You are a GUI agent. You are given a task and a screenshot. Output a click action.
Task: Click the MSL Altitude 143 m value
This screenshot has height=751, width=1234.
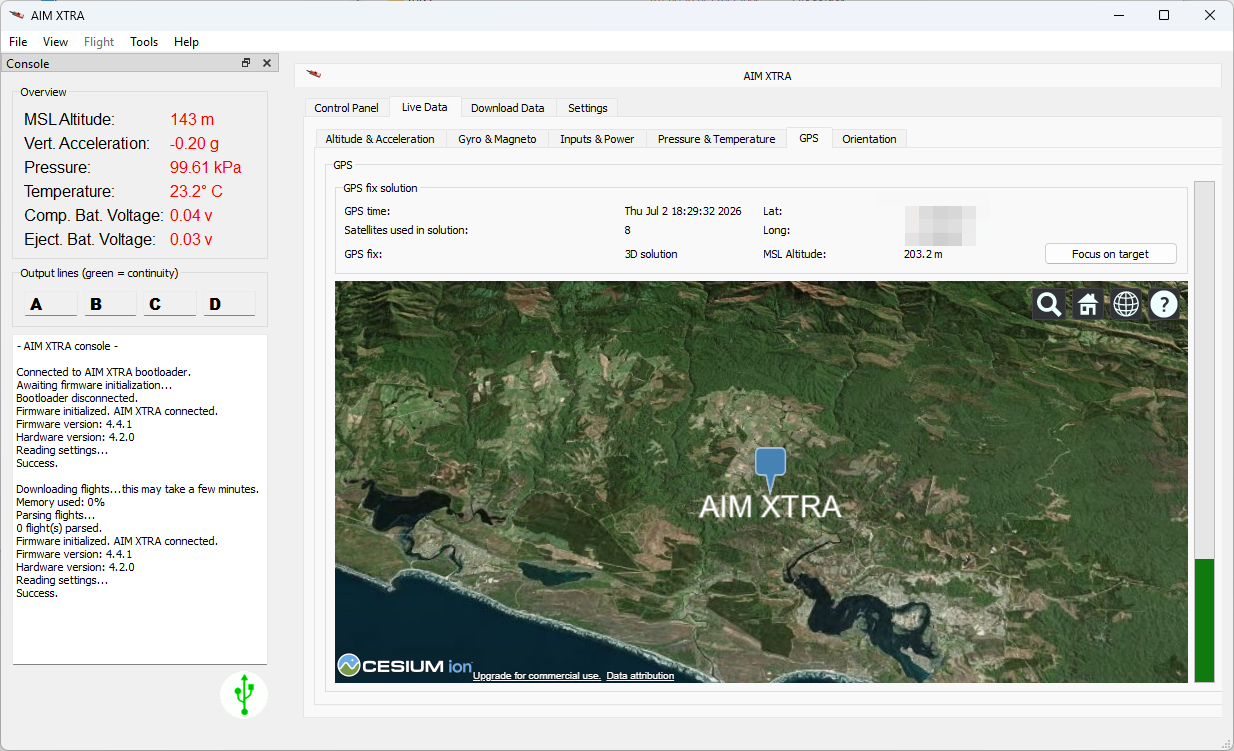(x=192, y=119)
